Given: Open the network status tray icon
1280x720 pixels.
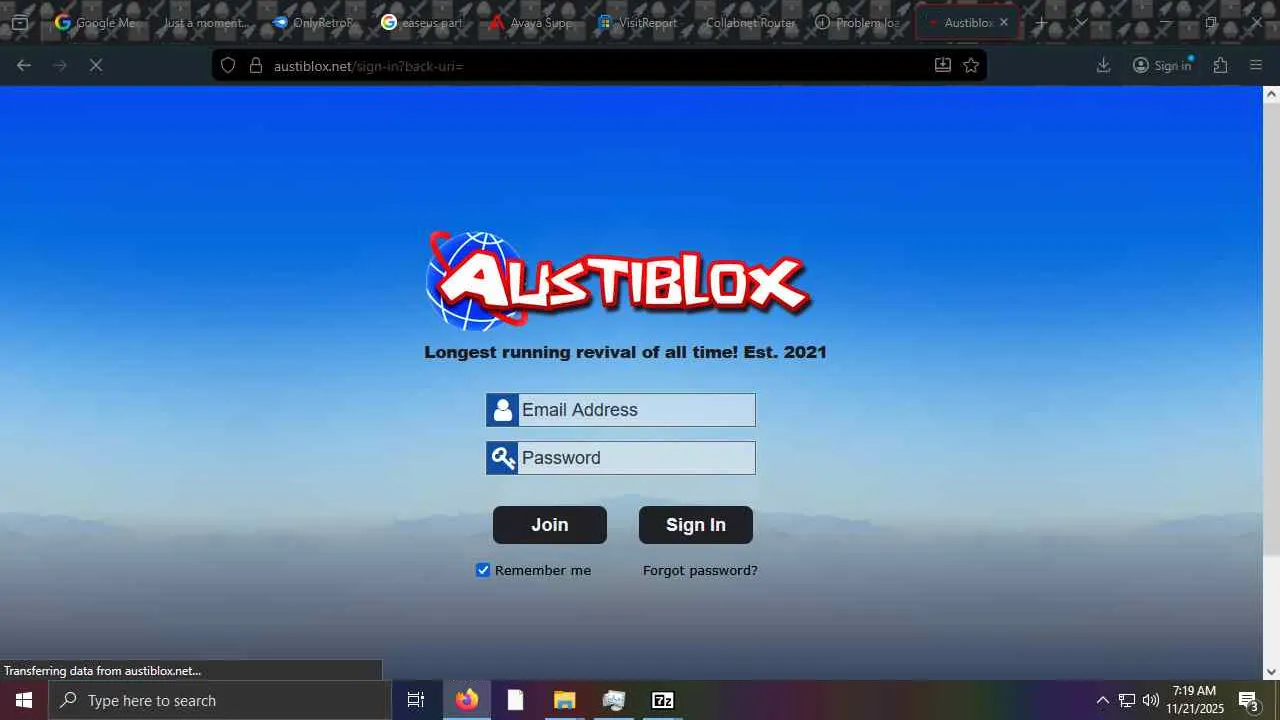Looking at the screenshot, I should coord(1126,700).
